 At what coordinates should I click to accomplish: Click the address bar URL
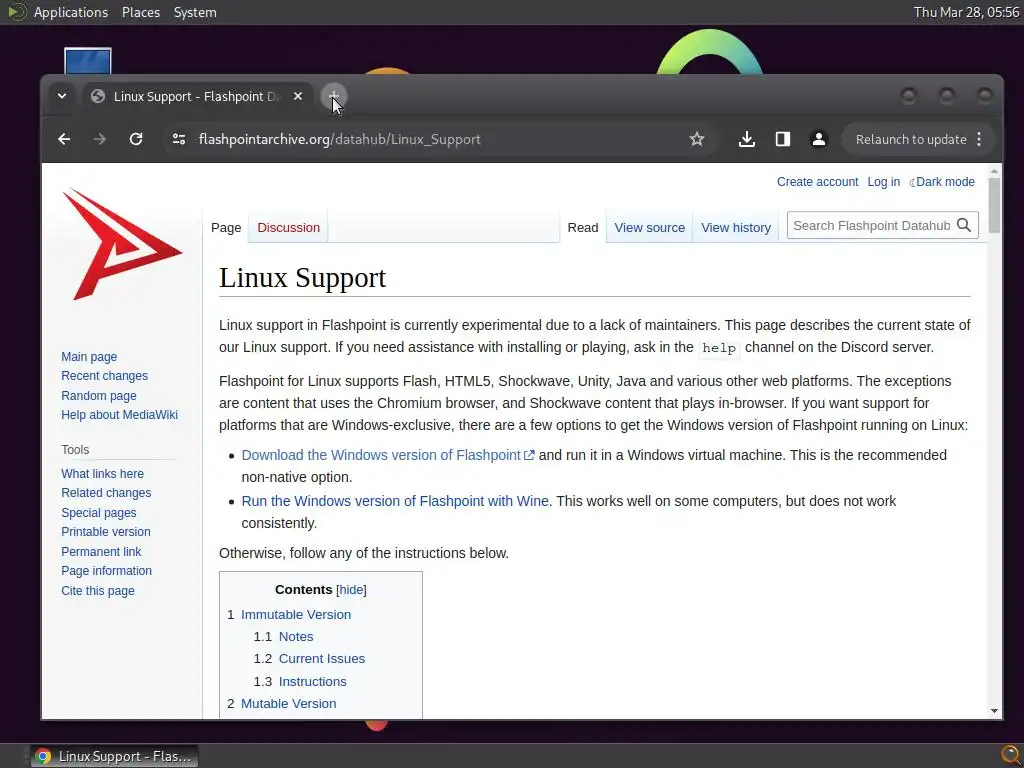340,139
